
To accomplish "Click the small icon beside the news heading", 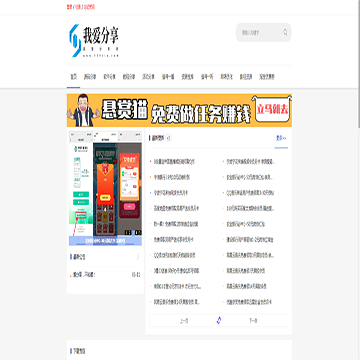I will point(168,138).
